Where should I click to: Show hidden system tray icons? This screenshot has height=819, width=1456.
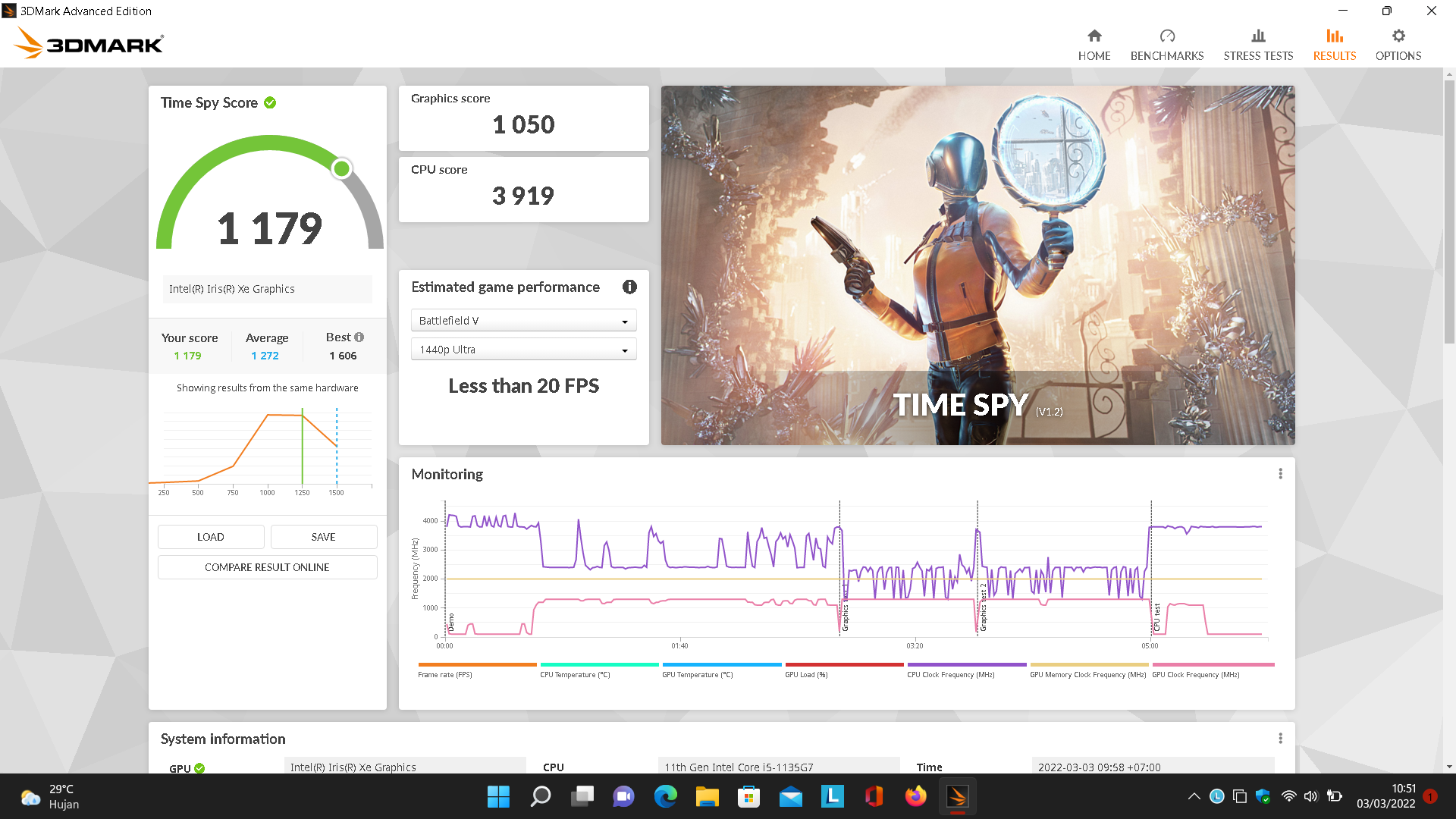click(x=1194, y=796)
